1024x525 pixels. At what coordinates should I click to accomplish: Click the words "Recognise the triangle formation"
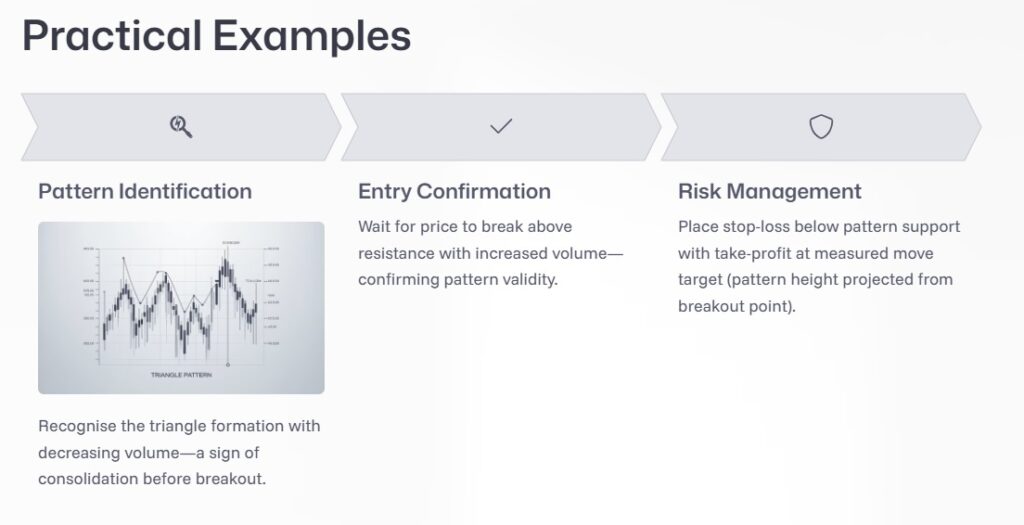point(166,426)
